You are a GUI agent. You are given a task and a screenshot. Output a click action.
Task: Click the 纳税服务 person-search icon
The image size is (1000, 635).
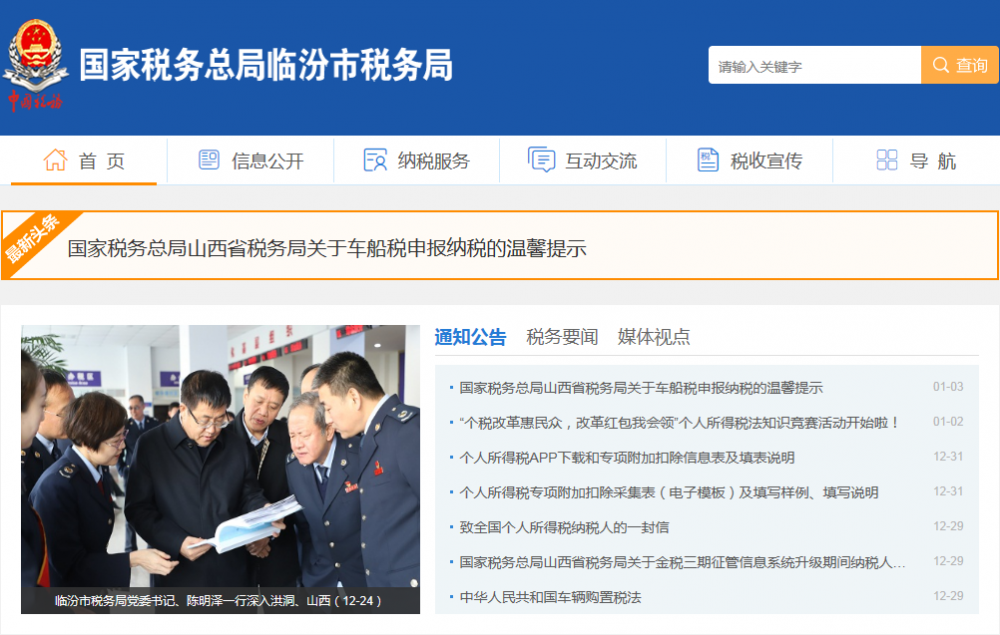[375, 160]
